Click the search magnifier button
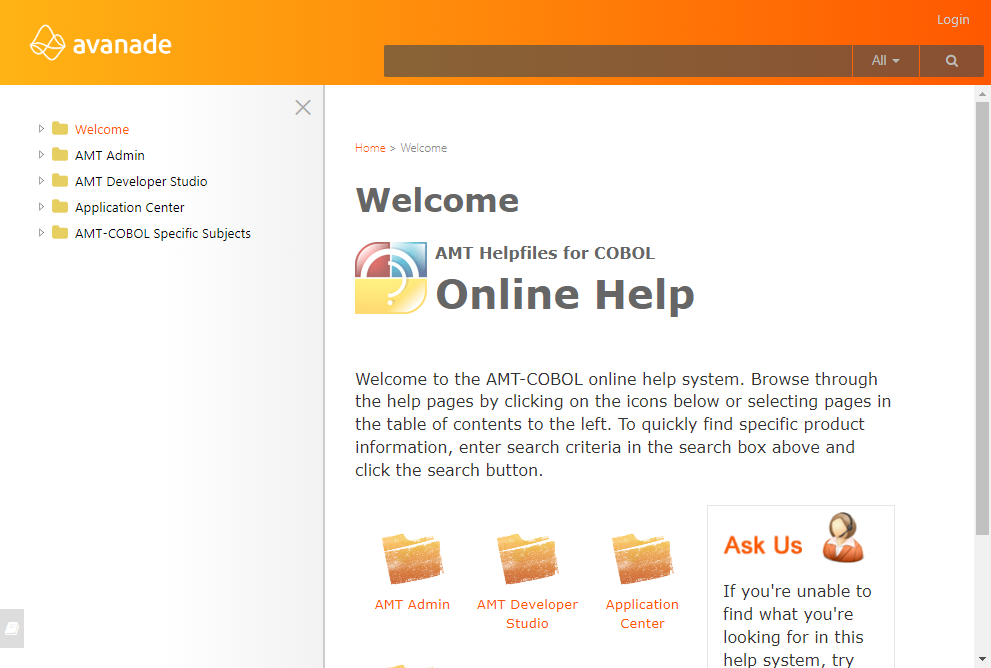Viewport: 991px width, 668px height. pos(951,61)
